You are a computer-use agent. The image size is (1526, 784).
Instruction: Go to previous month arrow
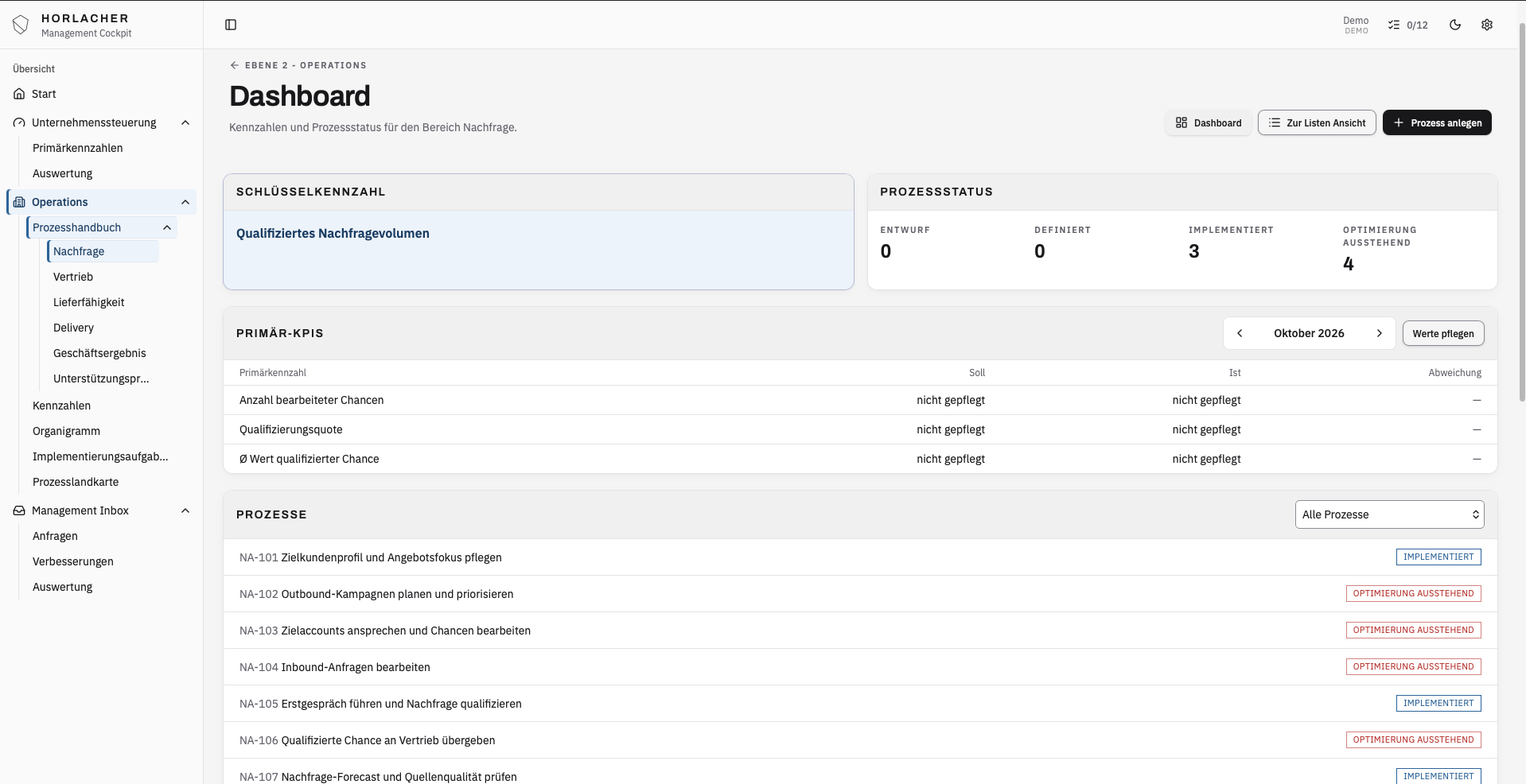[1240, 333]
